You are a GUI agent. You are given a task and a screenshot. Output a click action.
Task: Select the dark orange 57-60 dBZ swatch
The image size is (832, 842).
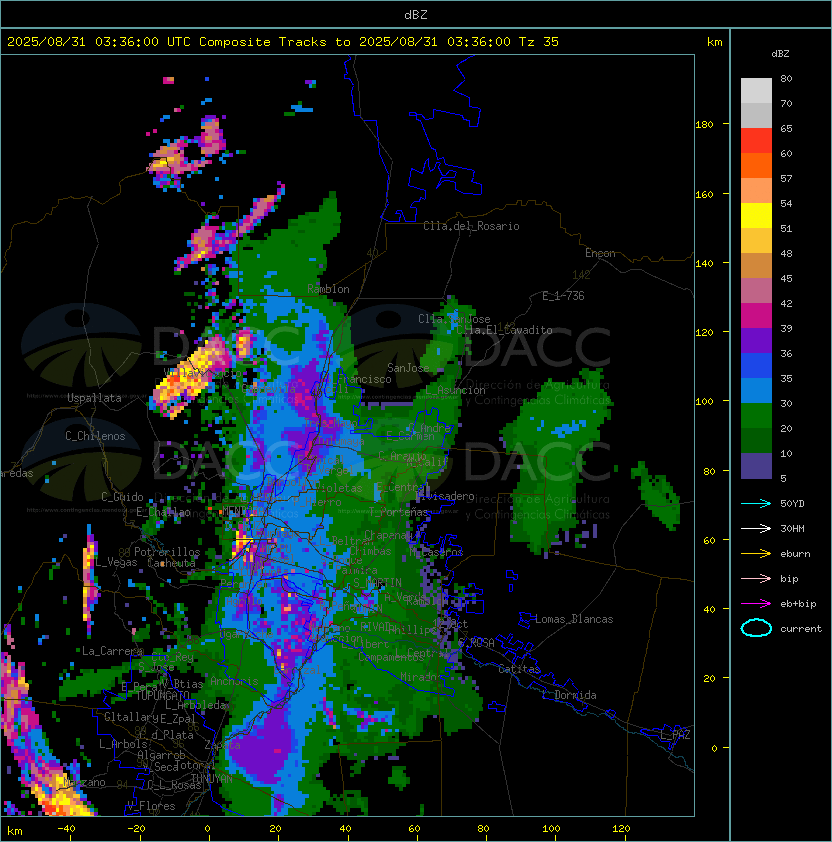(756, 165)
